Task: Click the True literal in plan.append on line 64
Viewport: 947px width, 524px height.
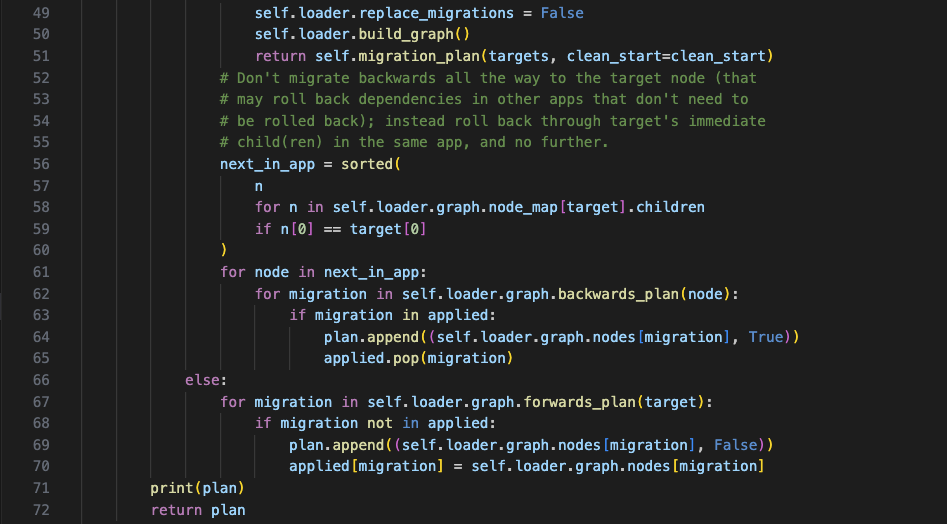Action: pyautogui.click(x=766, y=337)
